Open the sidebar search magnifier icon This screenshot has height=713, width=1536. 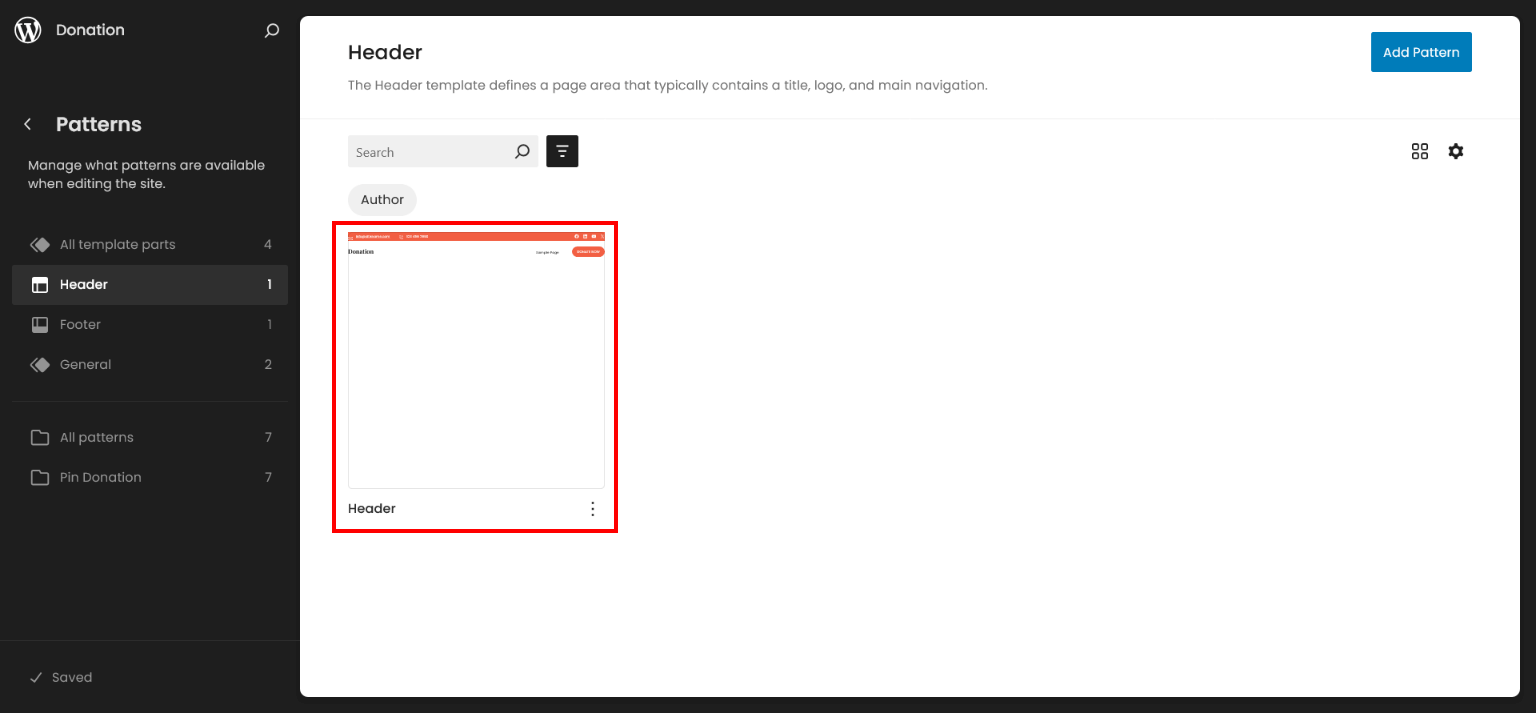pyautogui.click(x=271, y=31)
